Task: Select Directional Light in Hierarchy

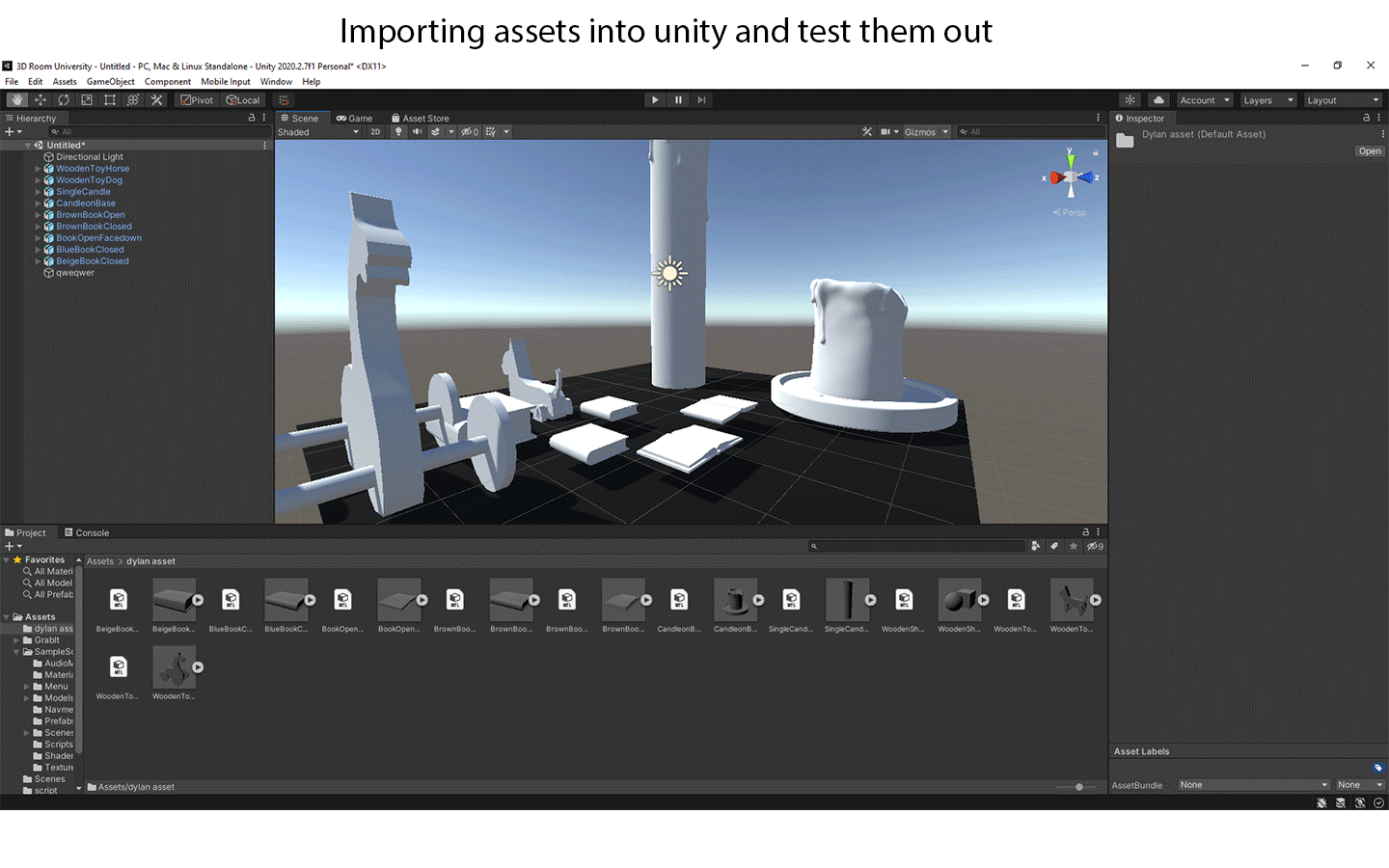Action: tap(90, 157)
